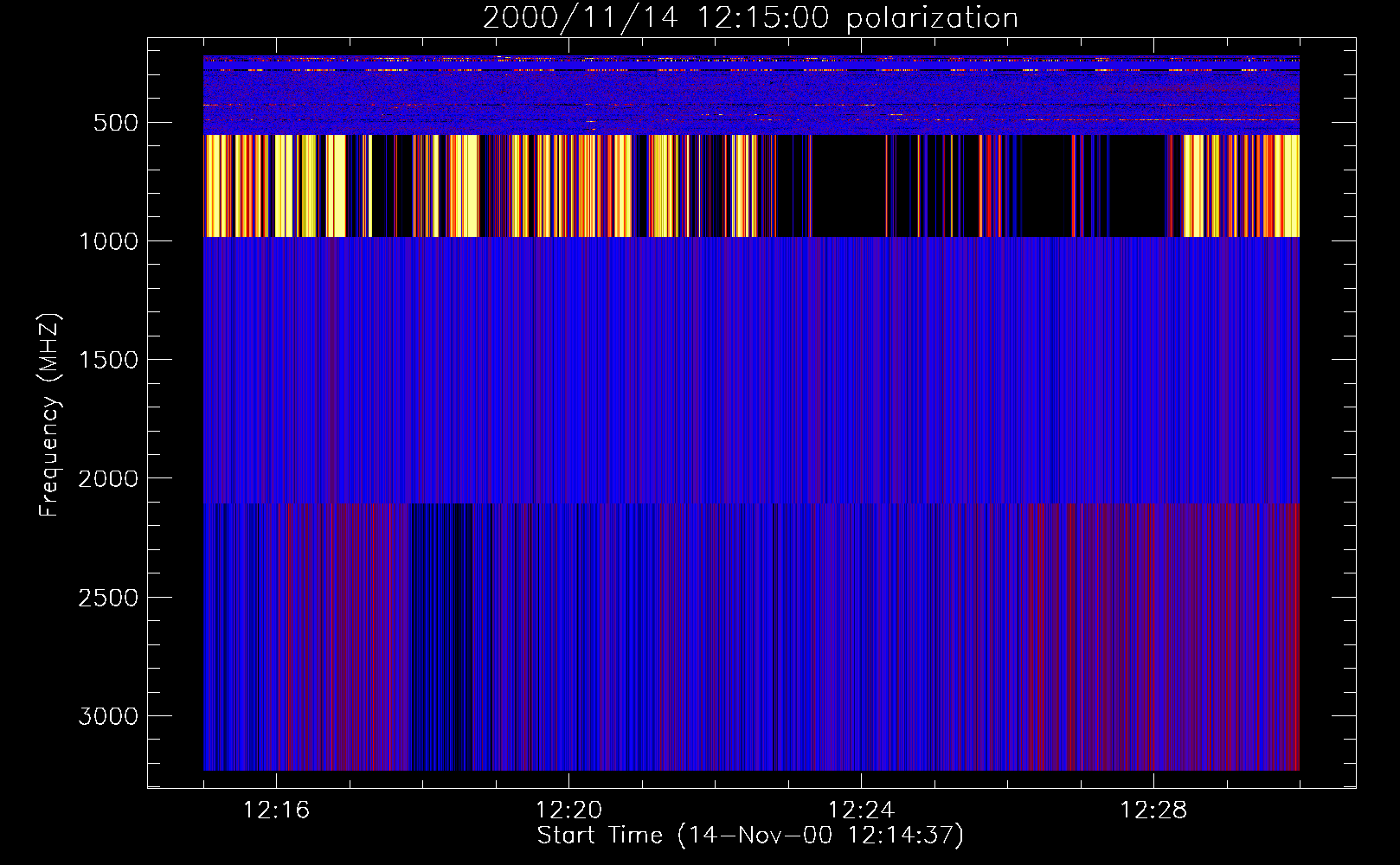The width and height of the screenshot is (1400, 865).
Task: Click the 12:20 time tick label
Action: click(x=568, y=811)
